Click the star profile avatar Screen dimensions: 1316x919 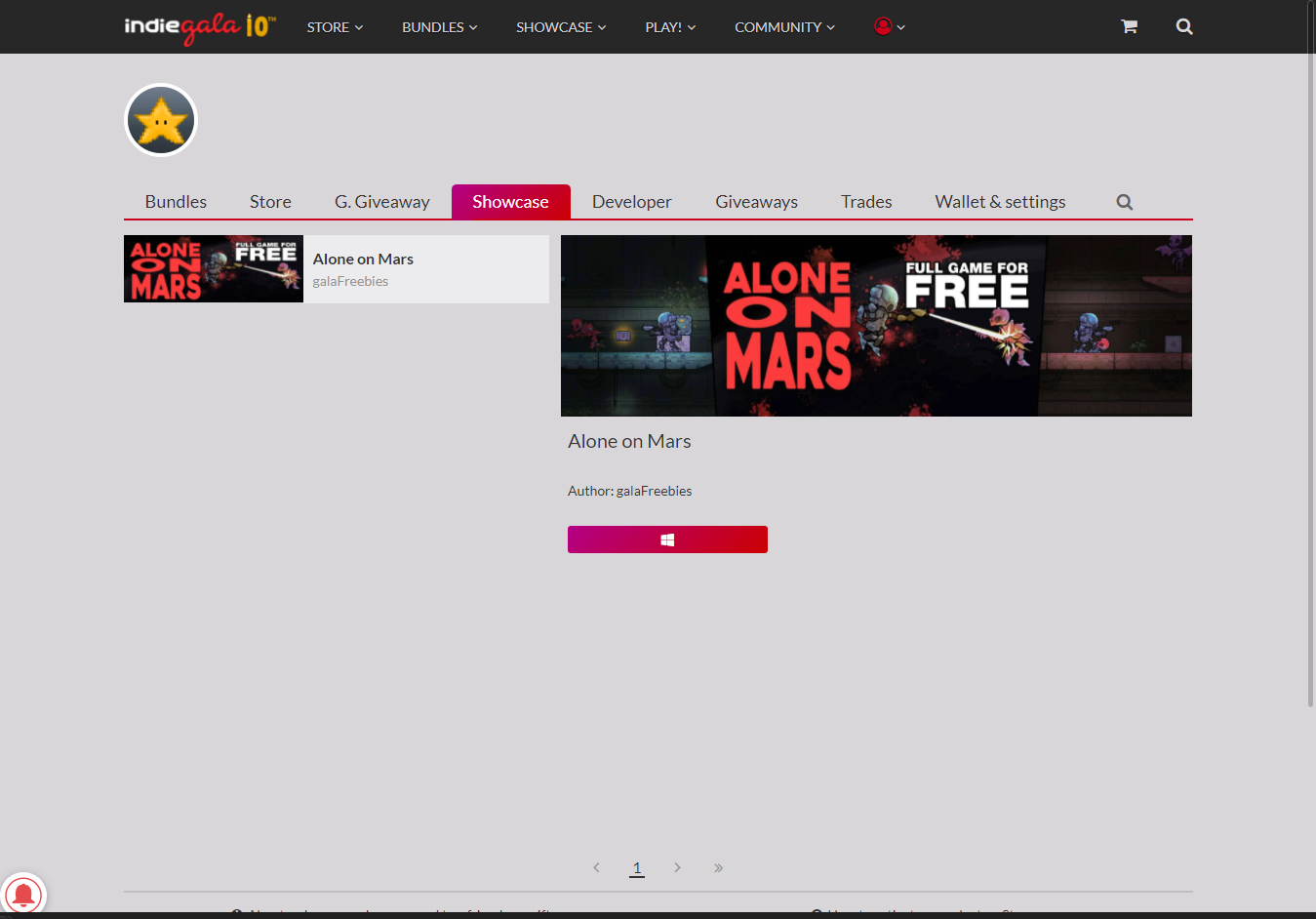(x=161, y=120)
